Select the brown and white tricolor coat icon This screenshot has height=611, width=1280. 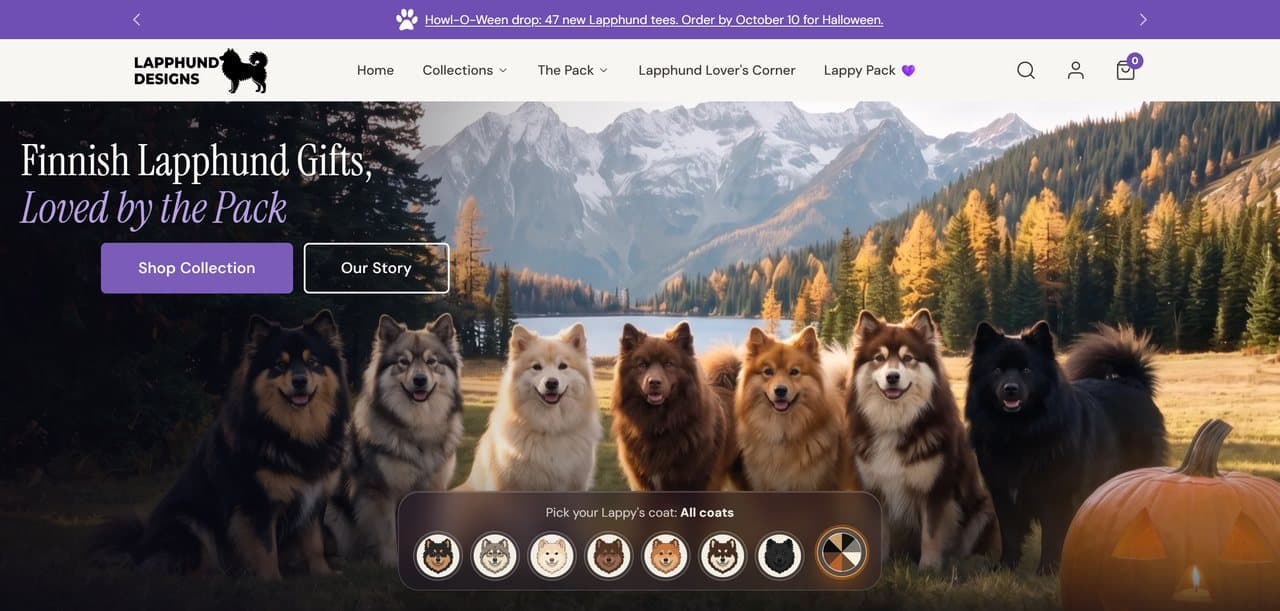723,555
